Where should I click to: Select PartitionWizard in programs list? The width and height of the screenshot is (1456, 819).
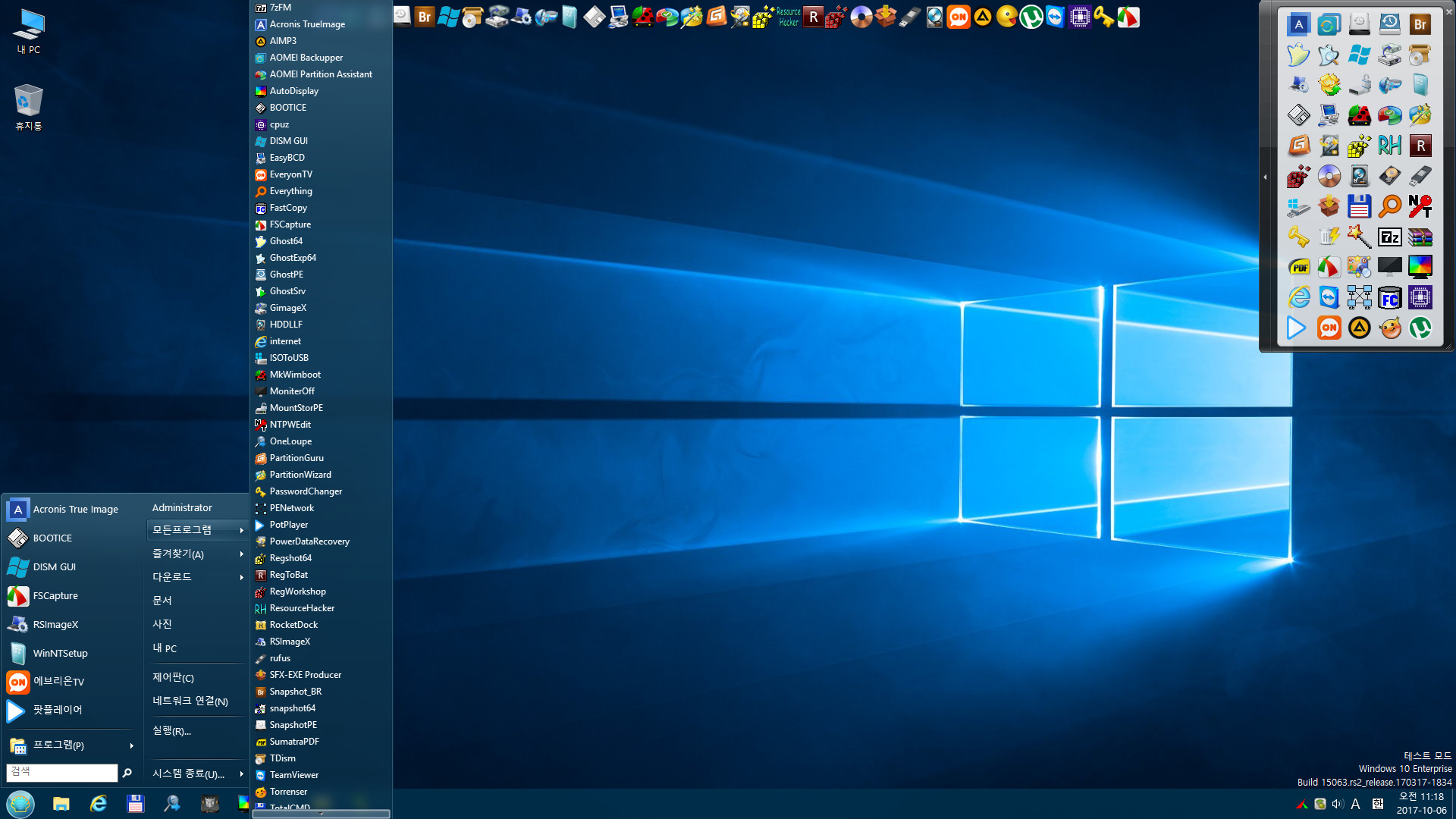coord(322,475)
